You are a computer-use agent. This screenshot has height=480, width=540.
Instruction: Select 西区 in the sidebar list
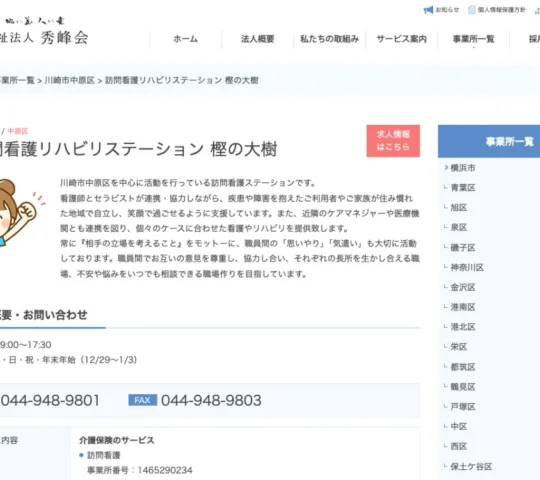(x=459, y=446)
